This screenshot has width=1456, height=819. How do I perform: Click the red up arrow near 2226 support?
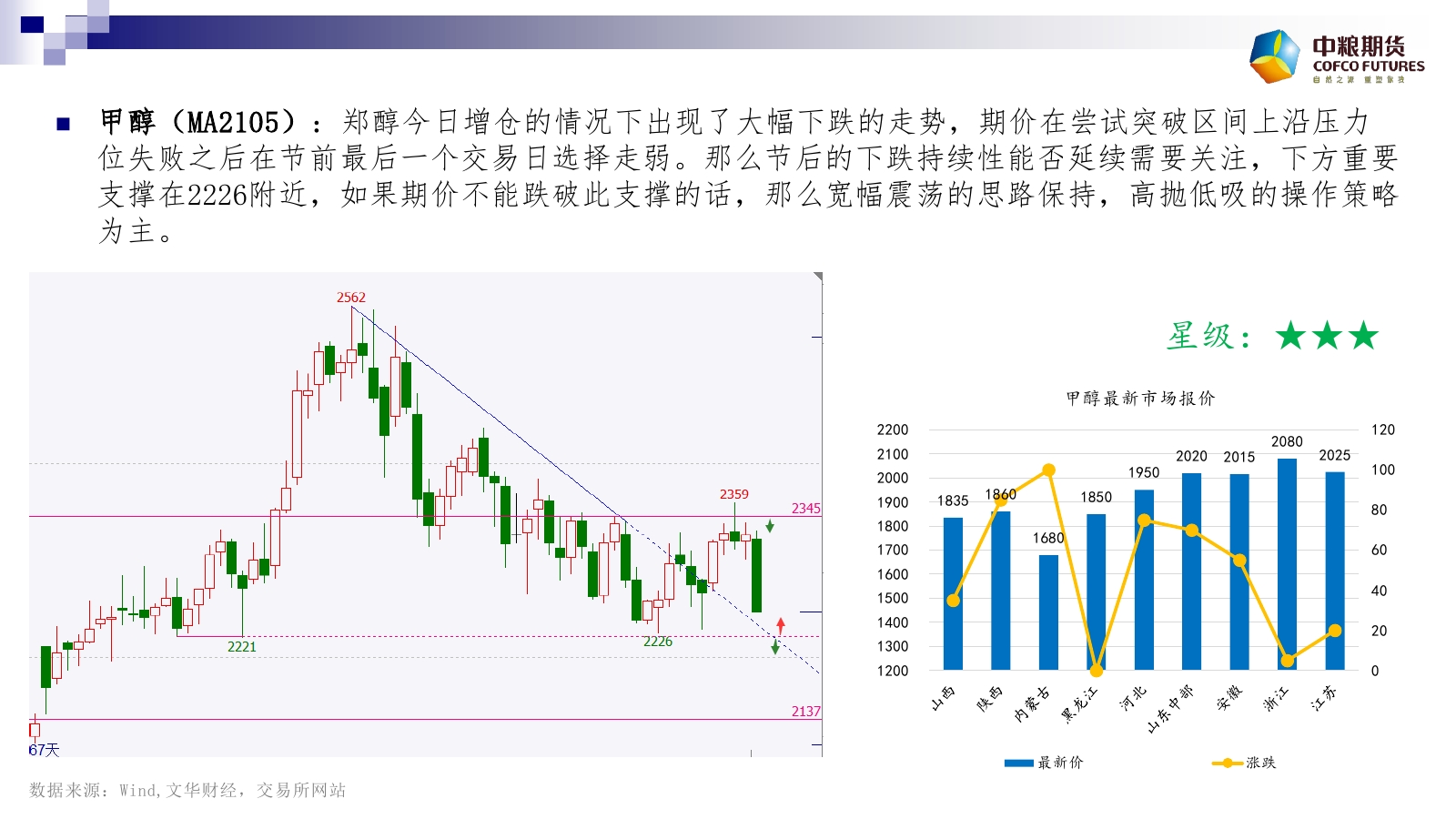tap(780, 626)
